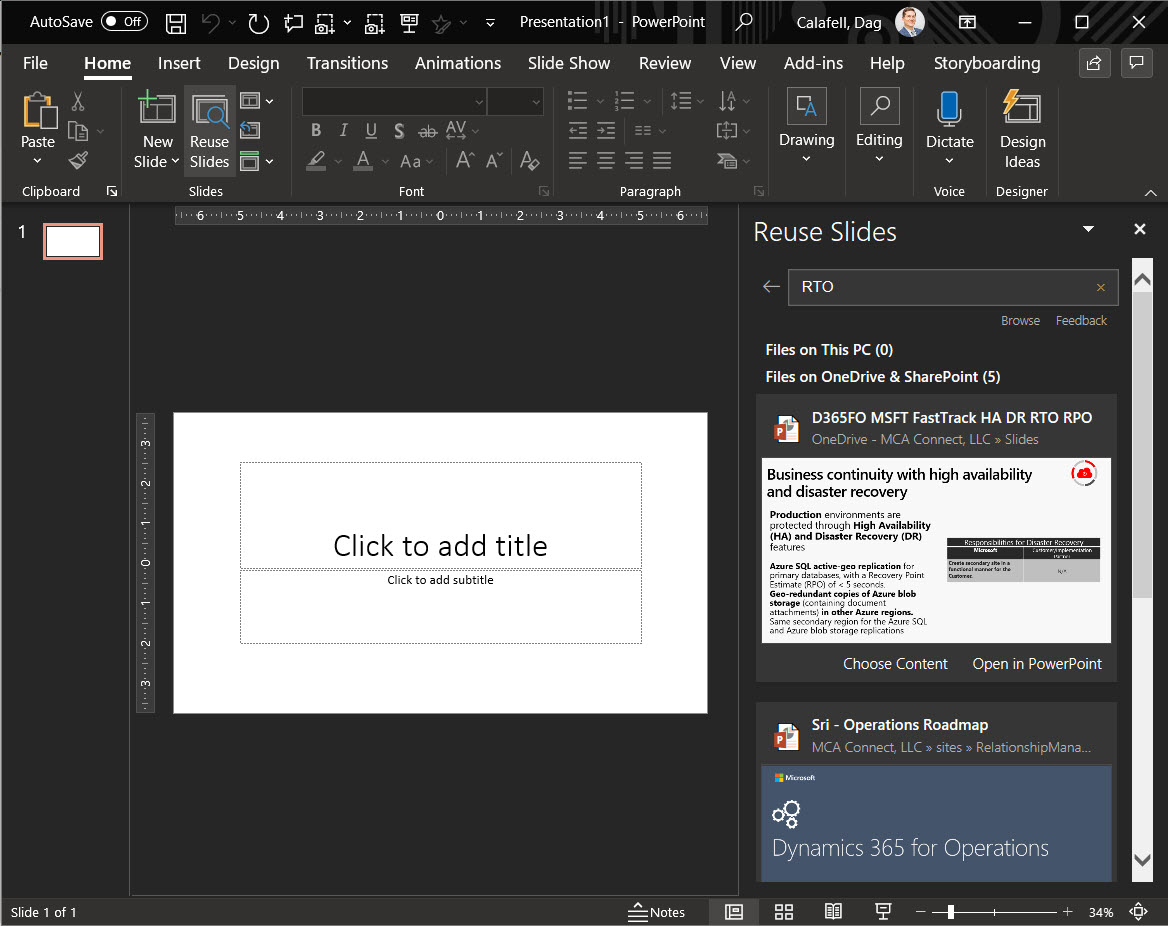Start Slide Show from status bar
Viewport: 1168px width, 926px height.
point(883,912)
